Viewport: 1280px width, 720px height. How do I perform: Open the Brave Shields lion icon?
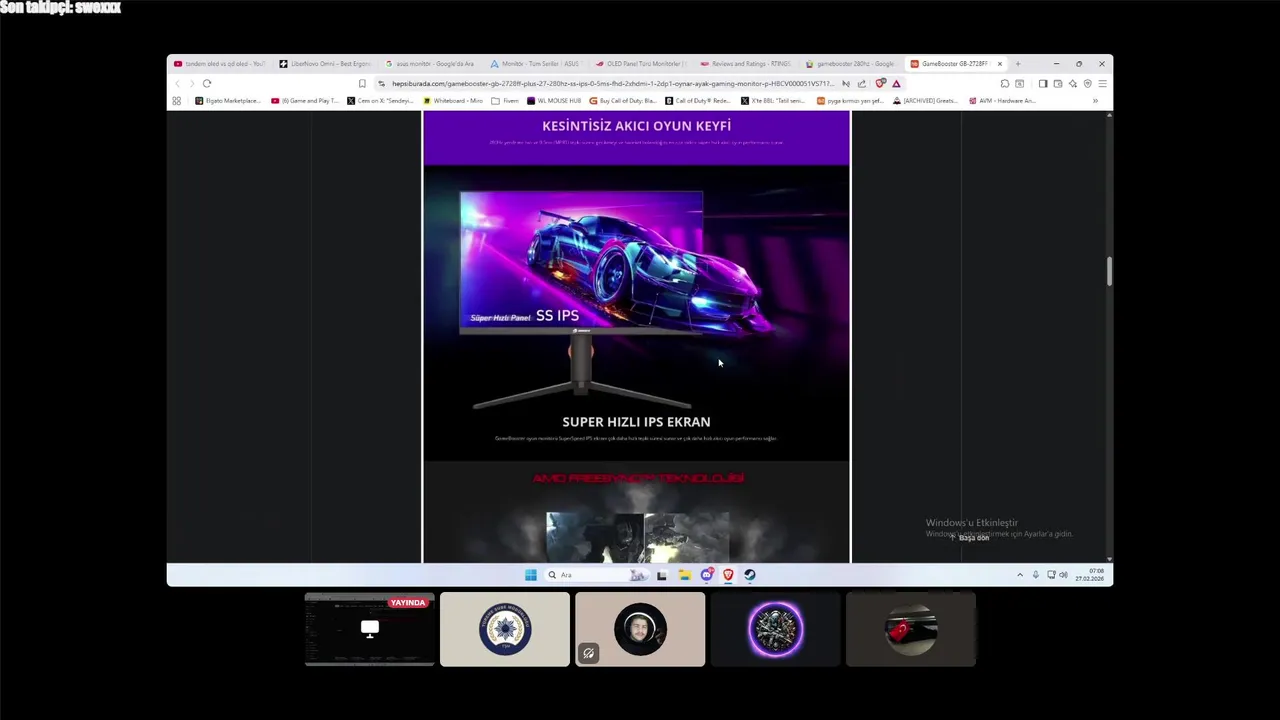coord(880,84)
